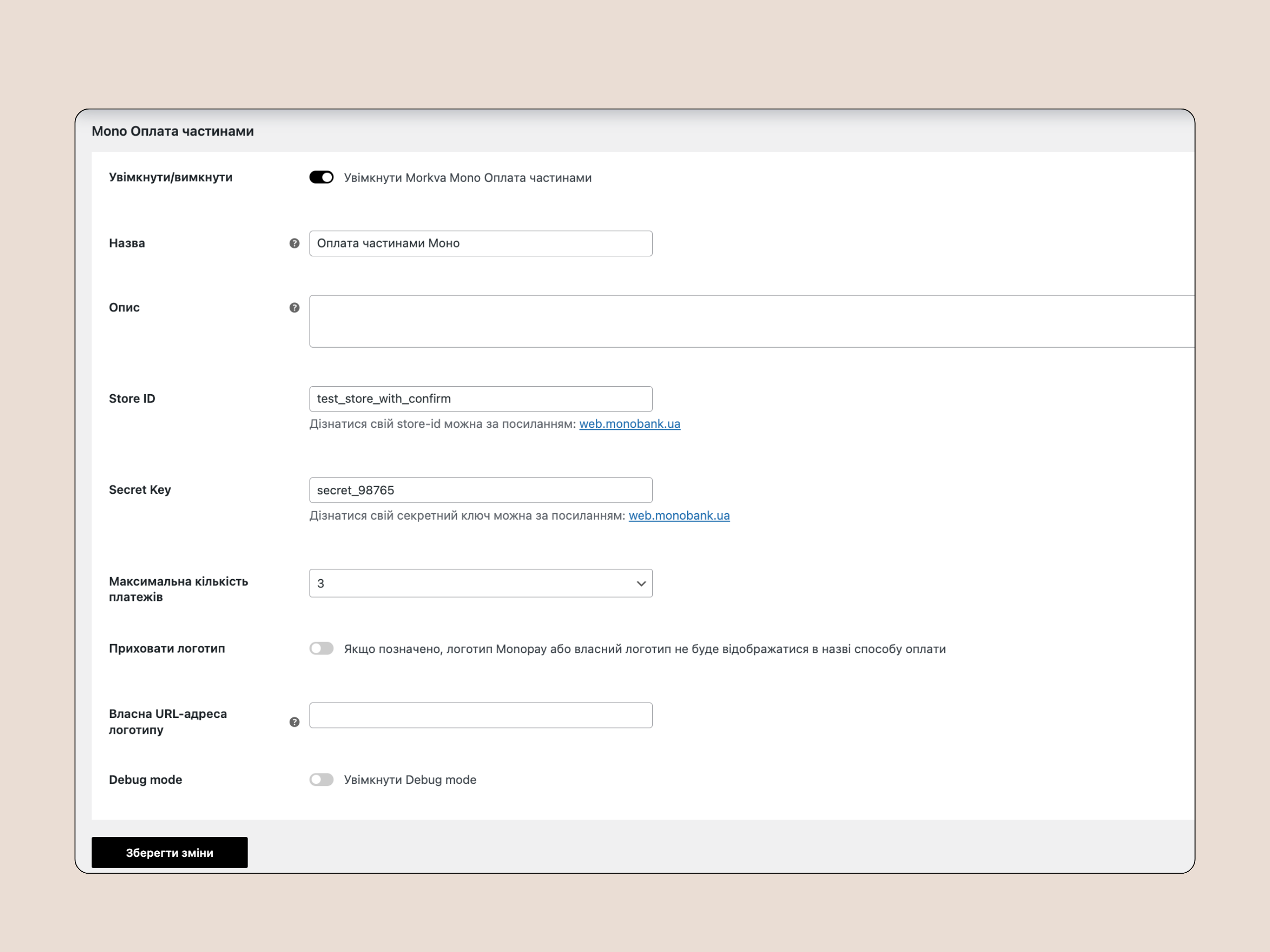
Task: Click help icon beside Опис field
Action: coord(295,307)
